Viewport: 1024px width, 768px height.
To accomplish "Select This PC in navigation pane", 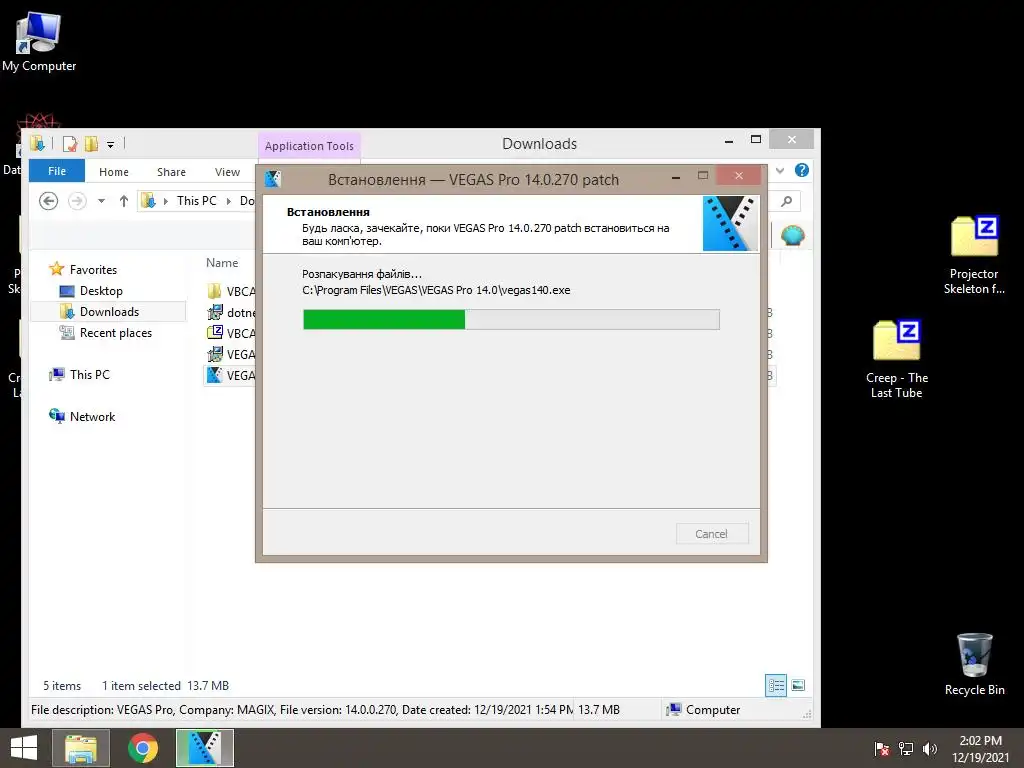I will point(89,374).
